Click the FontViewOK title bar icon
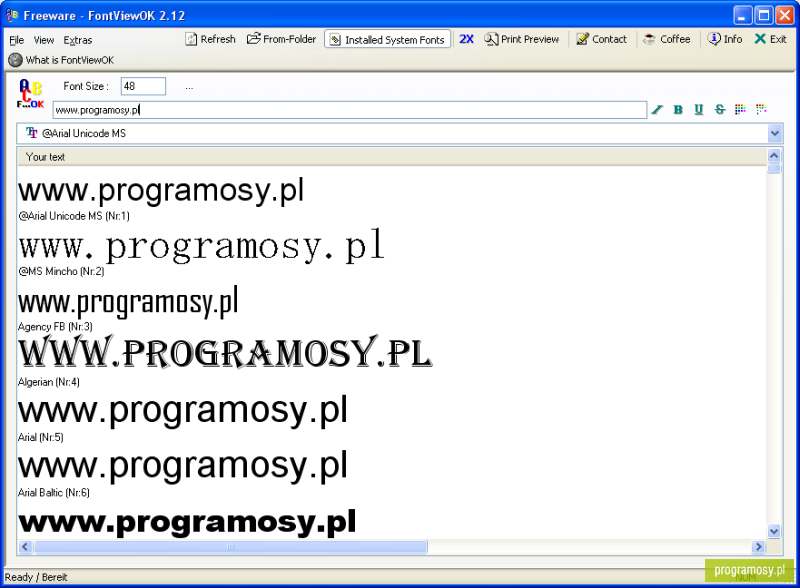Image resolution: width=800 pixels, height=588 pixels. pos(12,15)
